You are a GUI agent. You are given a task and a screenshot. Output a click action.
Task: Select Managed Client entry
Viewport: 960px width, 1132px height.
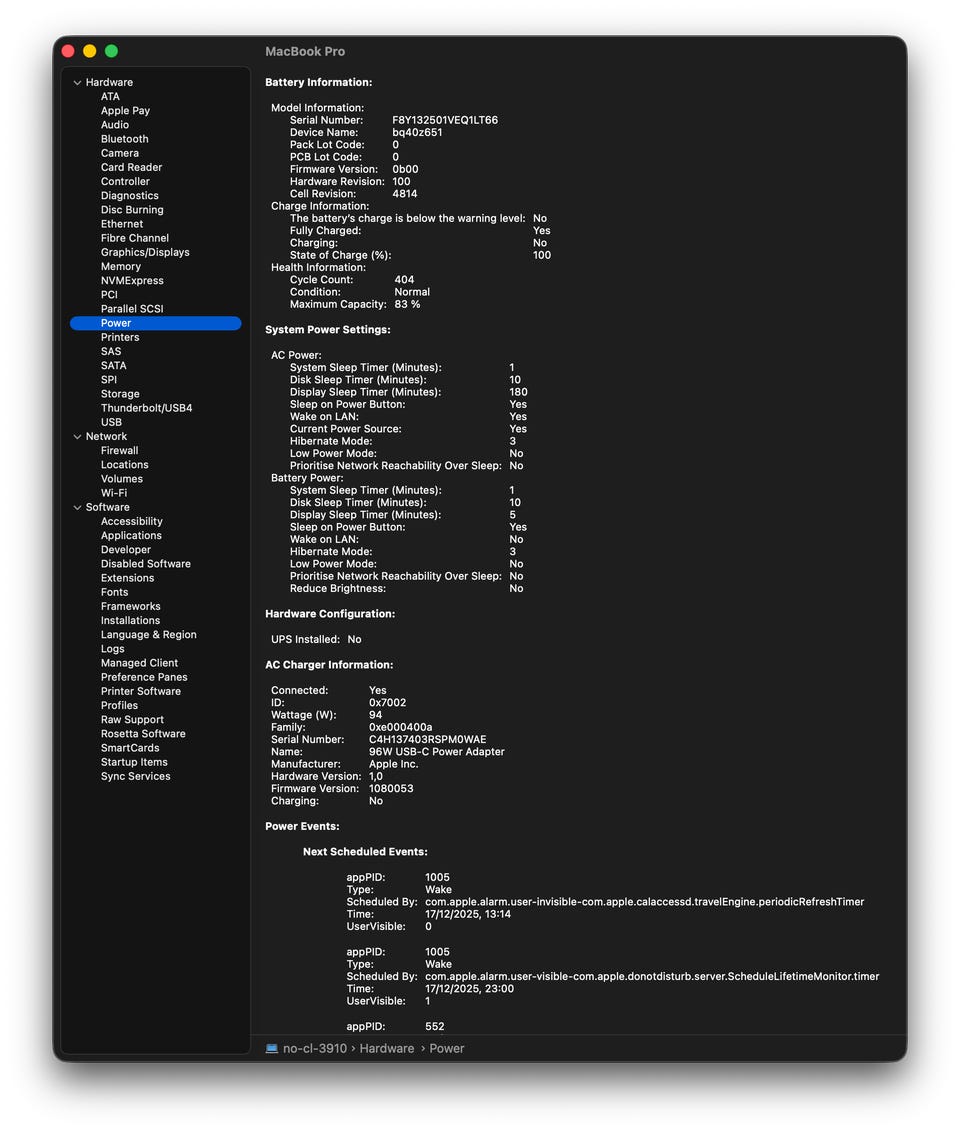[x=139, y=663]
